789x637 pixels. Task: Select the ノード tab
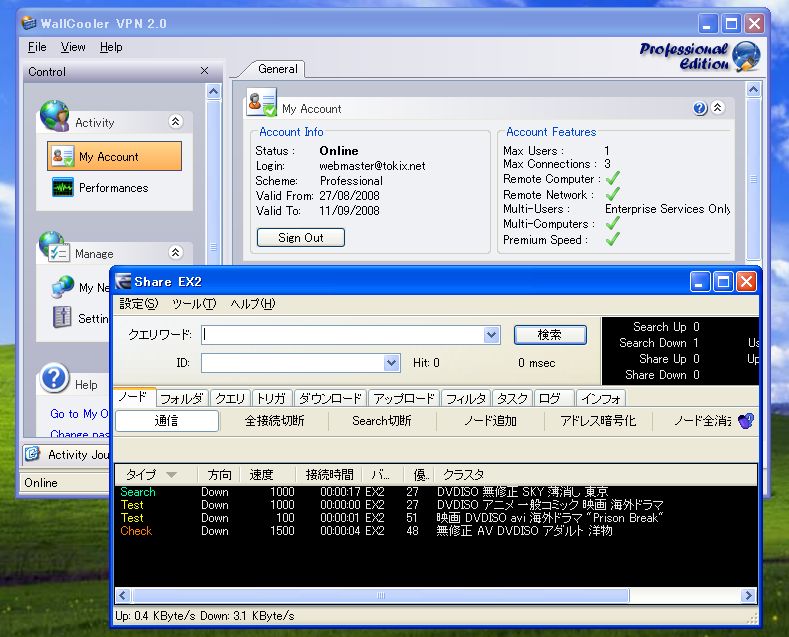click(134, 397)
